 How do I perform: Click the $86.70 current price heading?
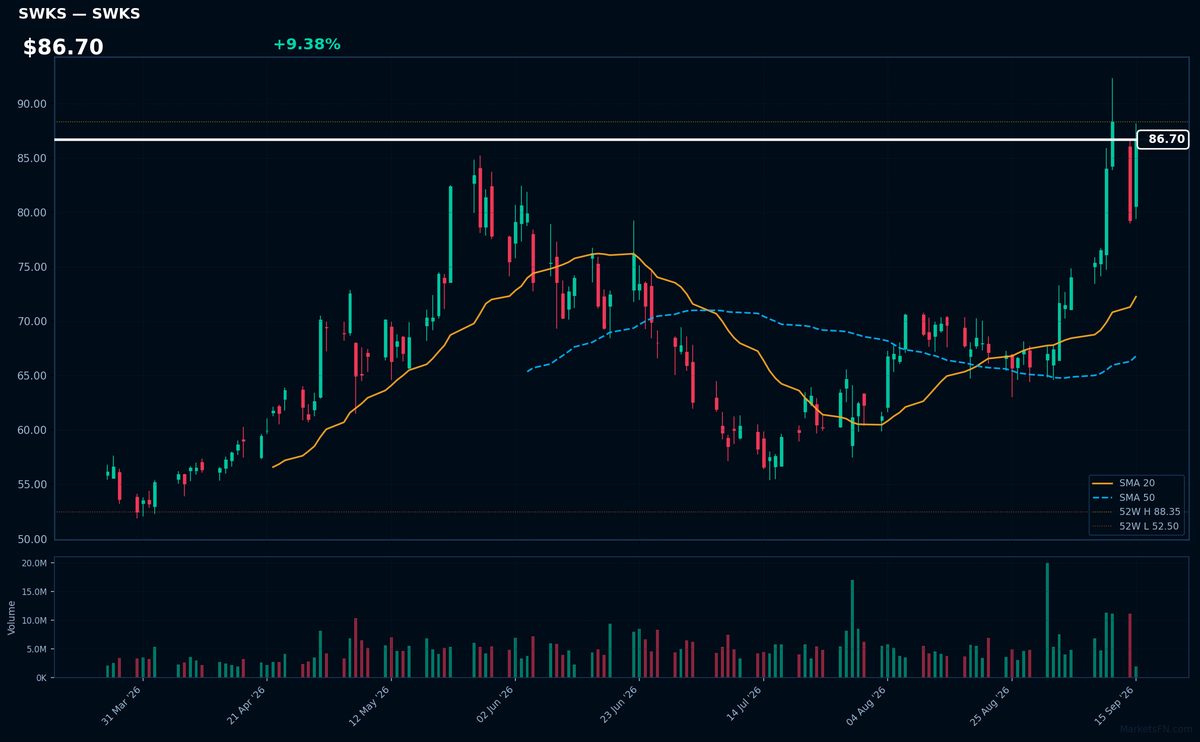63,47
